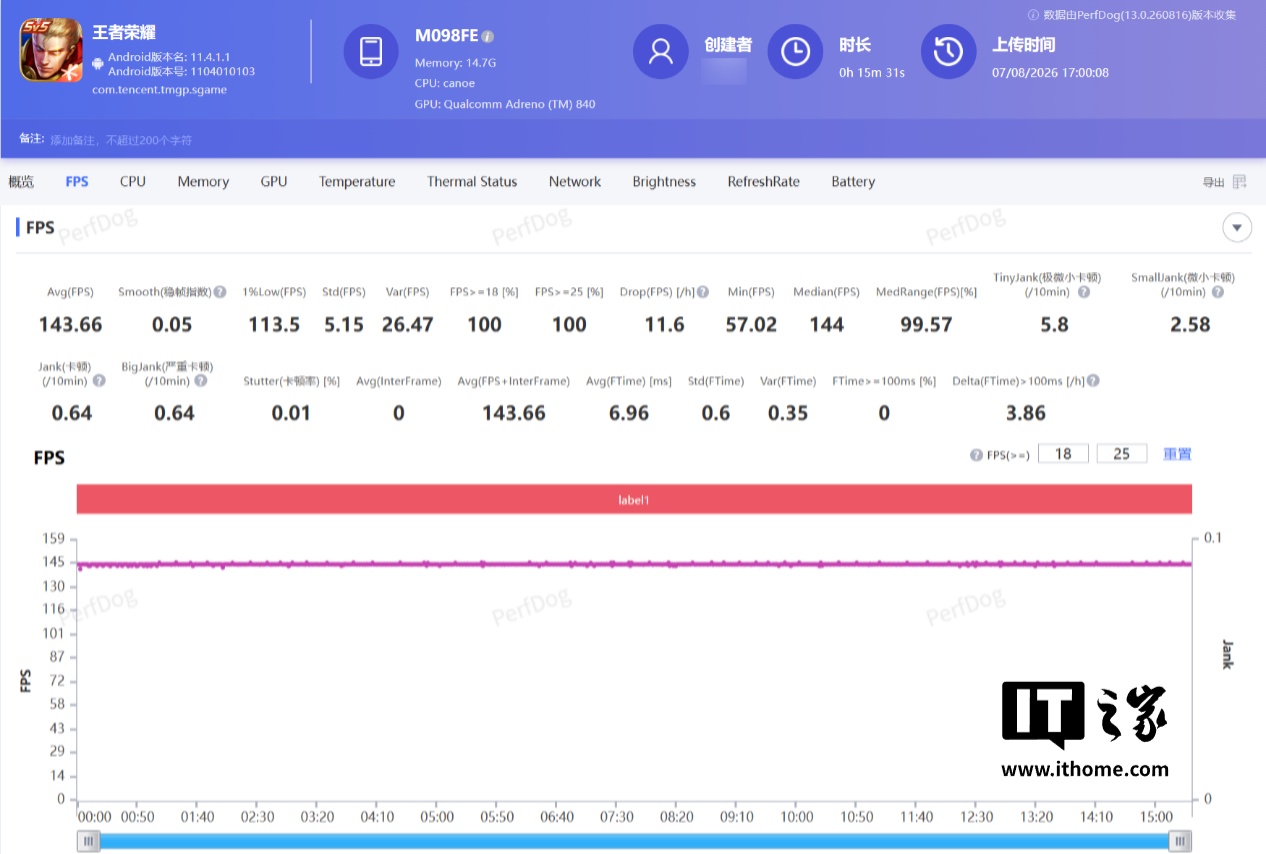This screenshot has width=1266, height=854.
Task: Click the phone device icon
Action: pyautogui.click(x=371, y=51)
